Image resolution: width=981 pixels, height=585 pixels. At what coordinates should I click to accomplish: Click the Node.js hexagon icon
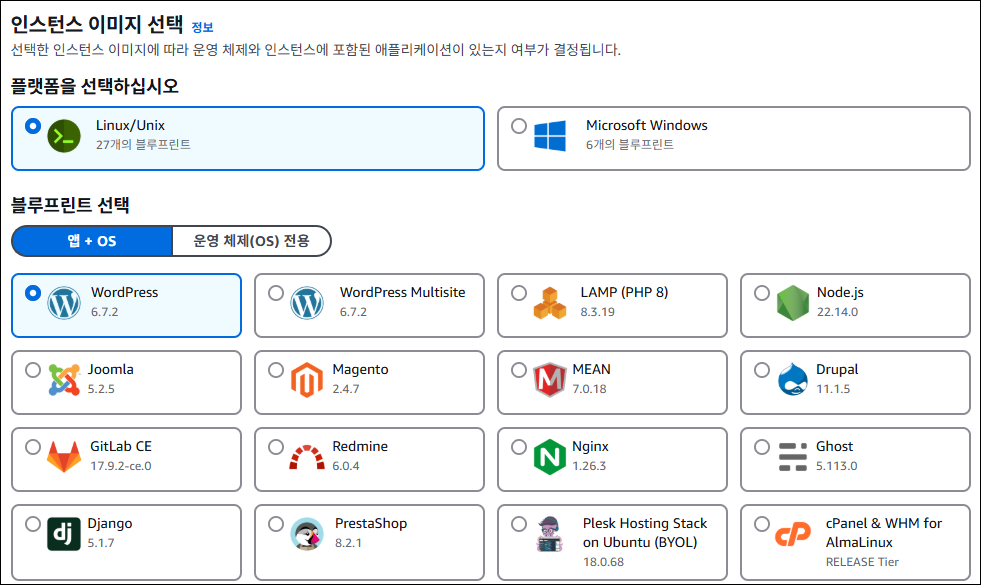point(793,303)
